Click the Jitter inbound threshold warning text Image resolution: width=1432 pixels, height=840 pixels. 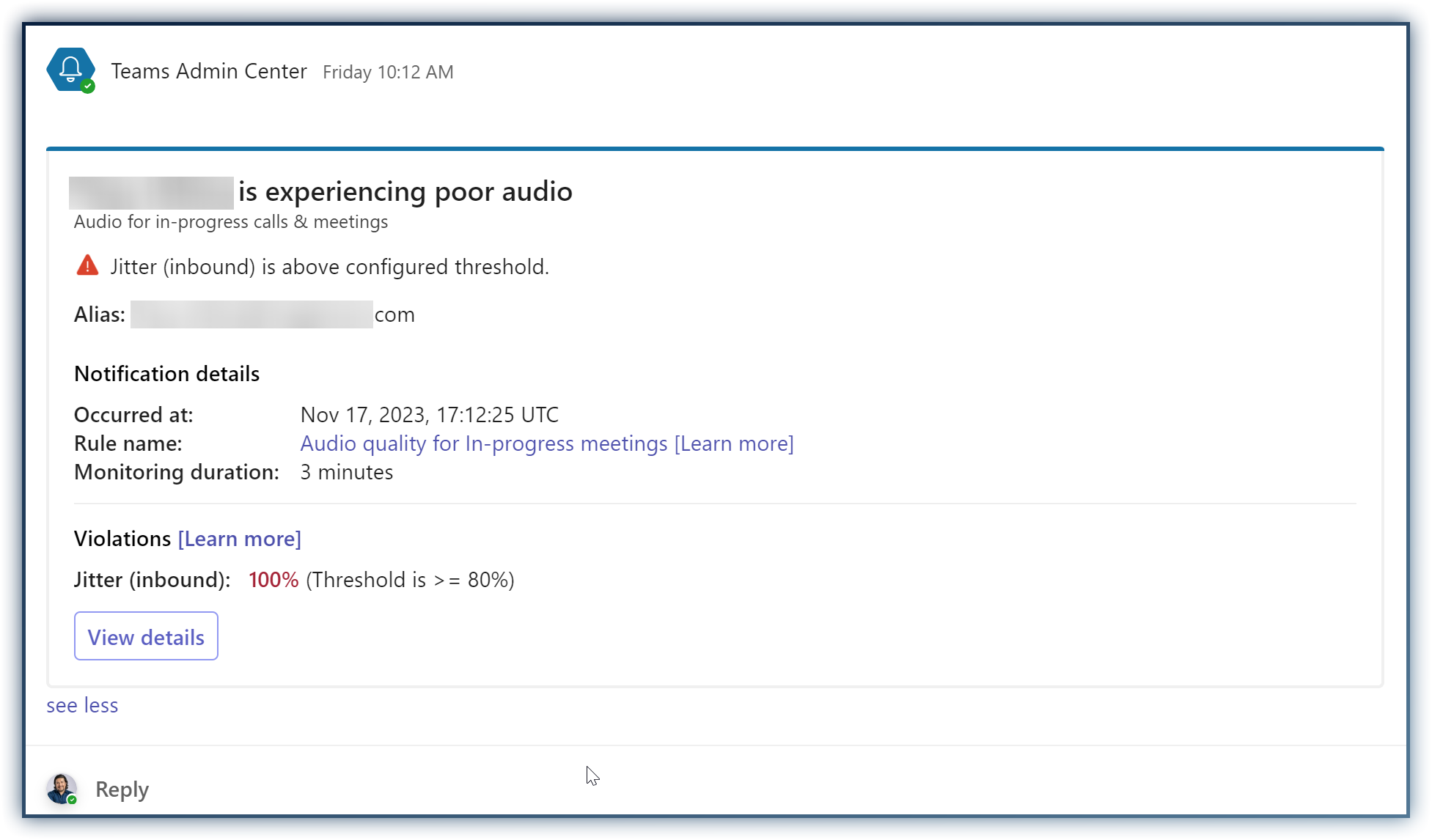coord(329,267)
